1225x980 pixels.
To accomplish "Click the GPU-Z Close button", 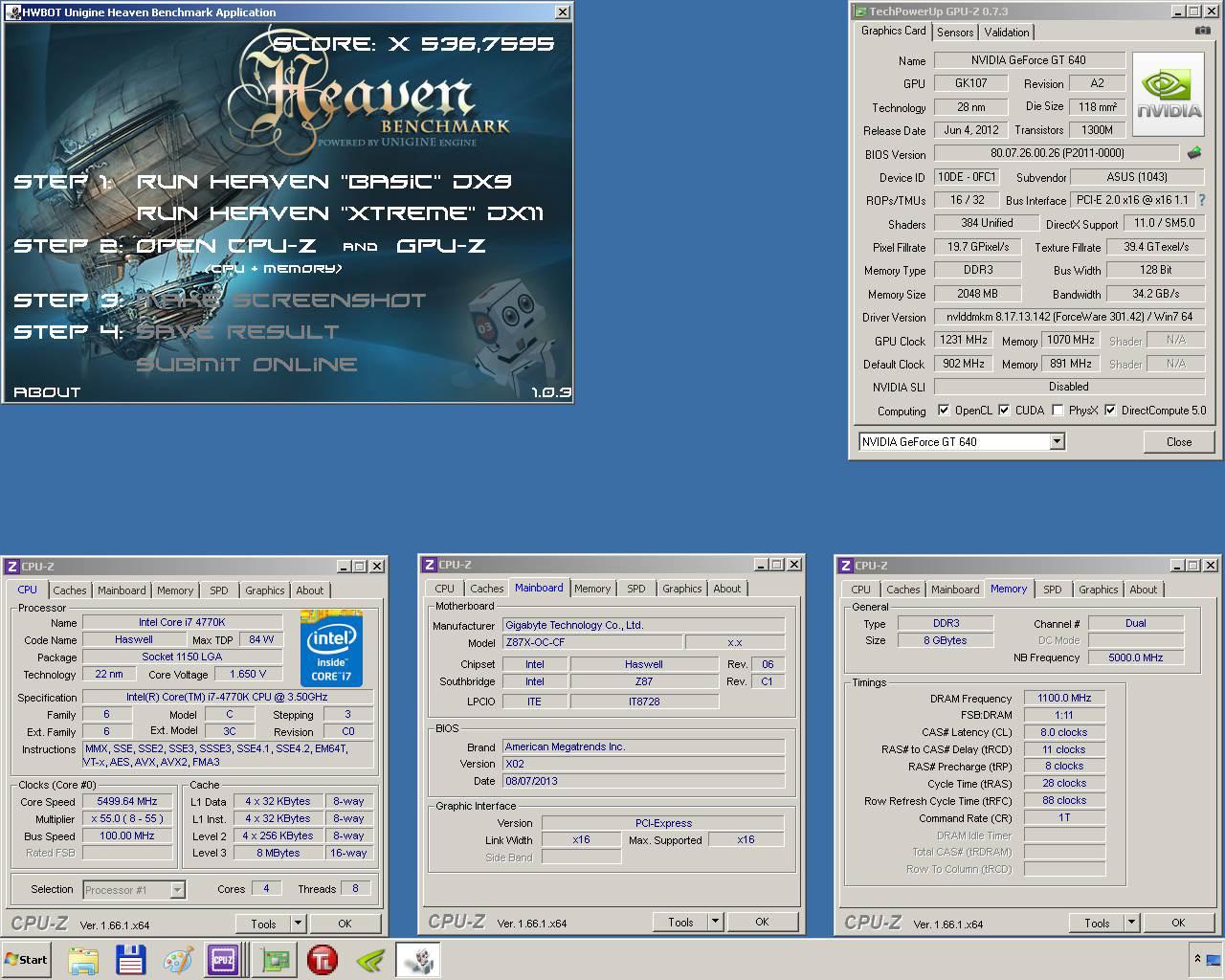I will [1179, 441].
